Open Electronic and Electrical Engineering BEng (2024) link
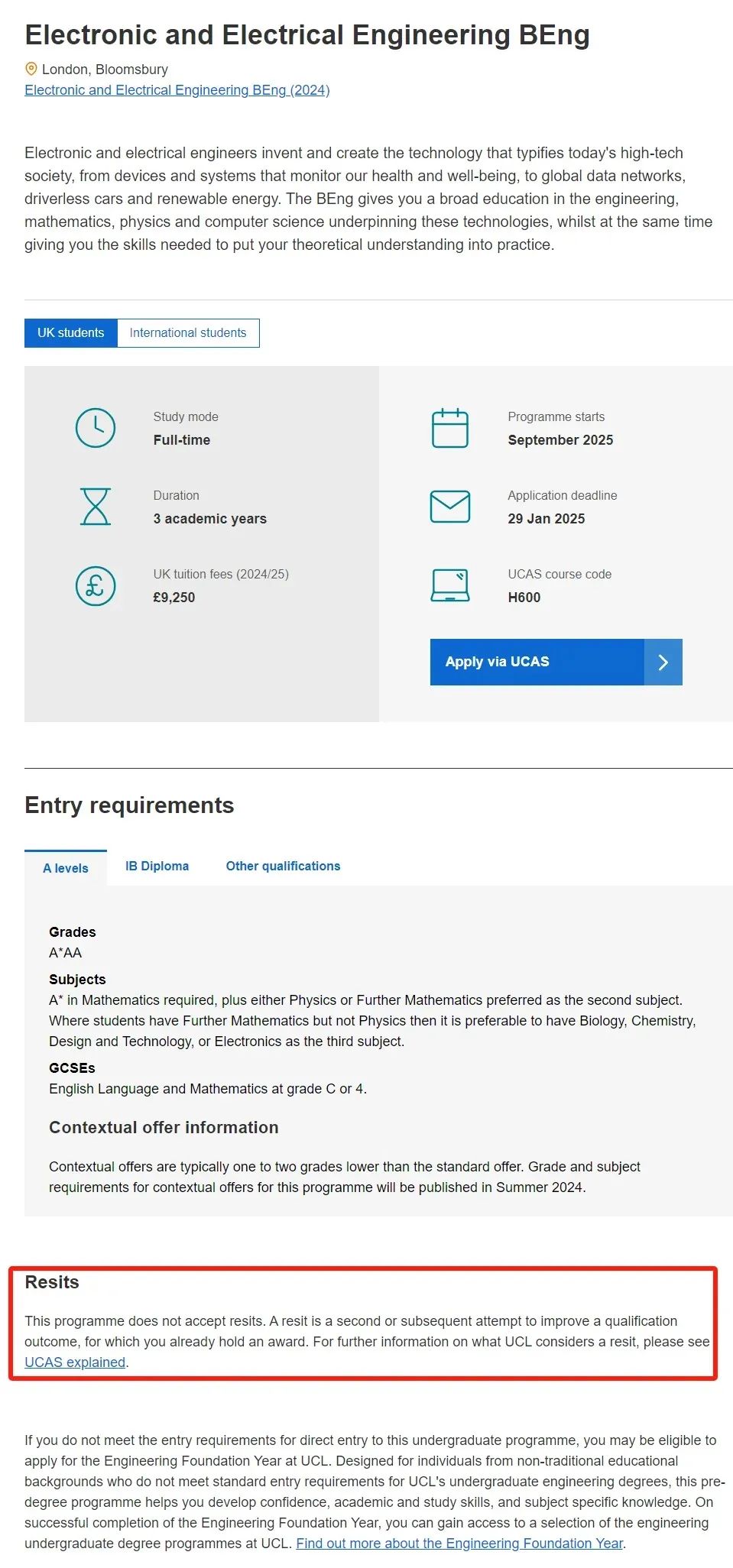This screenshot has height=1568, width=733. (x=177, y=90)
